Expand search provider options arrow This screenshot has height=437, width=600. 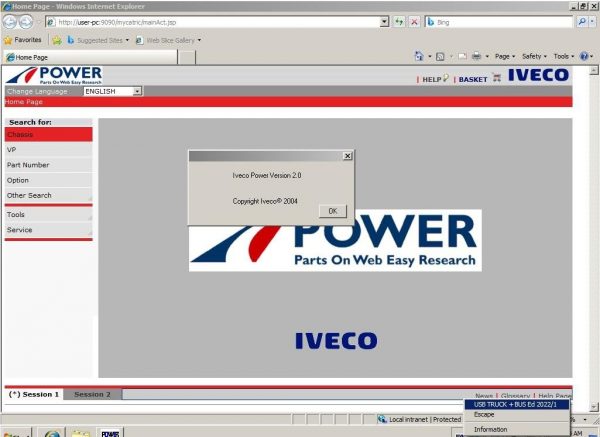(x=592, y=22)
